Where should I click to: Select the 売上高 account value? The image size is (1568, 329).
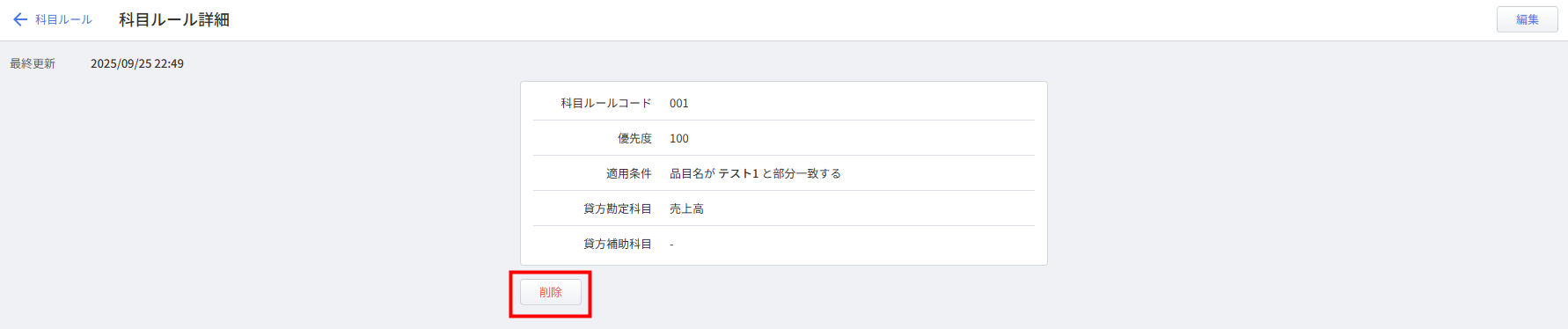686,208
